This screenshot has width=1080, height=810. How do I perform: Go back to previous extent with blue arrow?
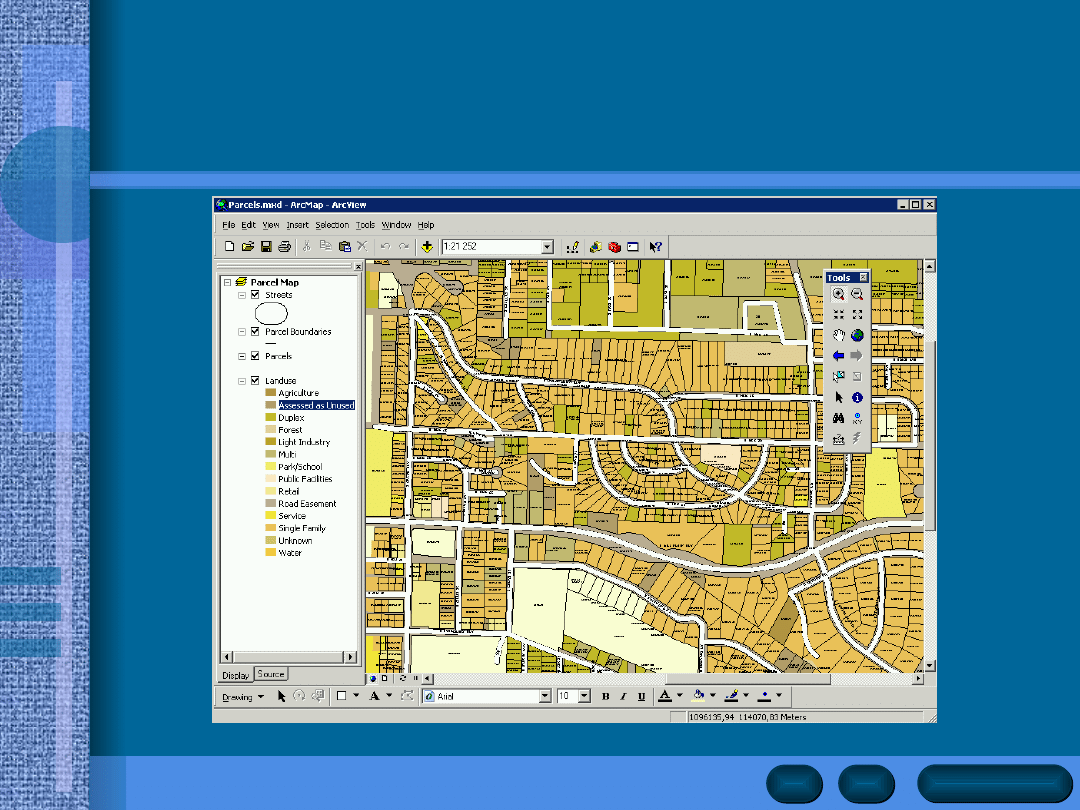pos(838,356)
